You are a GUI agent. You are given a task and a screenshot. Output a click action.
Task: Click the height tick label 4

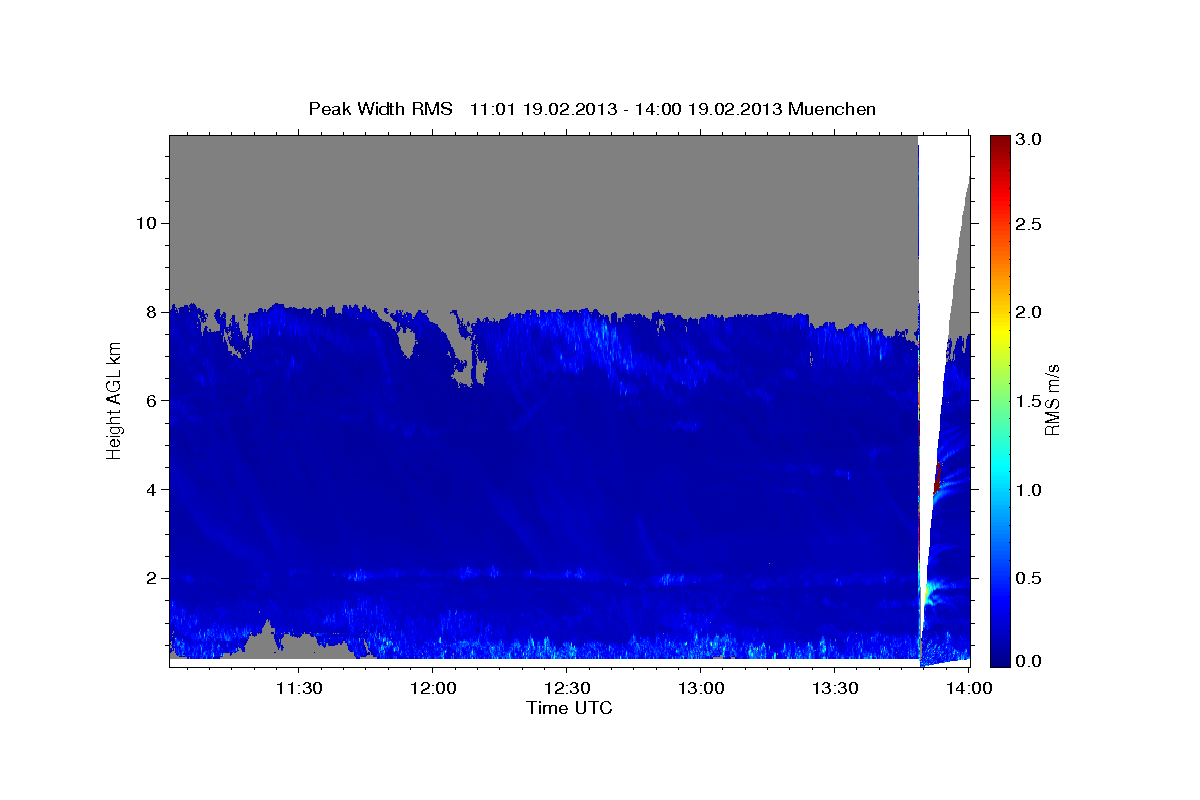[x=150, y=489]
